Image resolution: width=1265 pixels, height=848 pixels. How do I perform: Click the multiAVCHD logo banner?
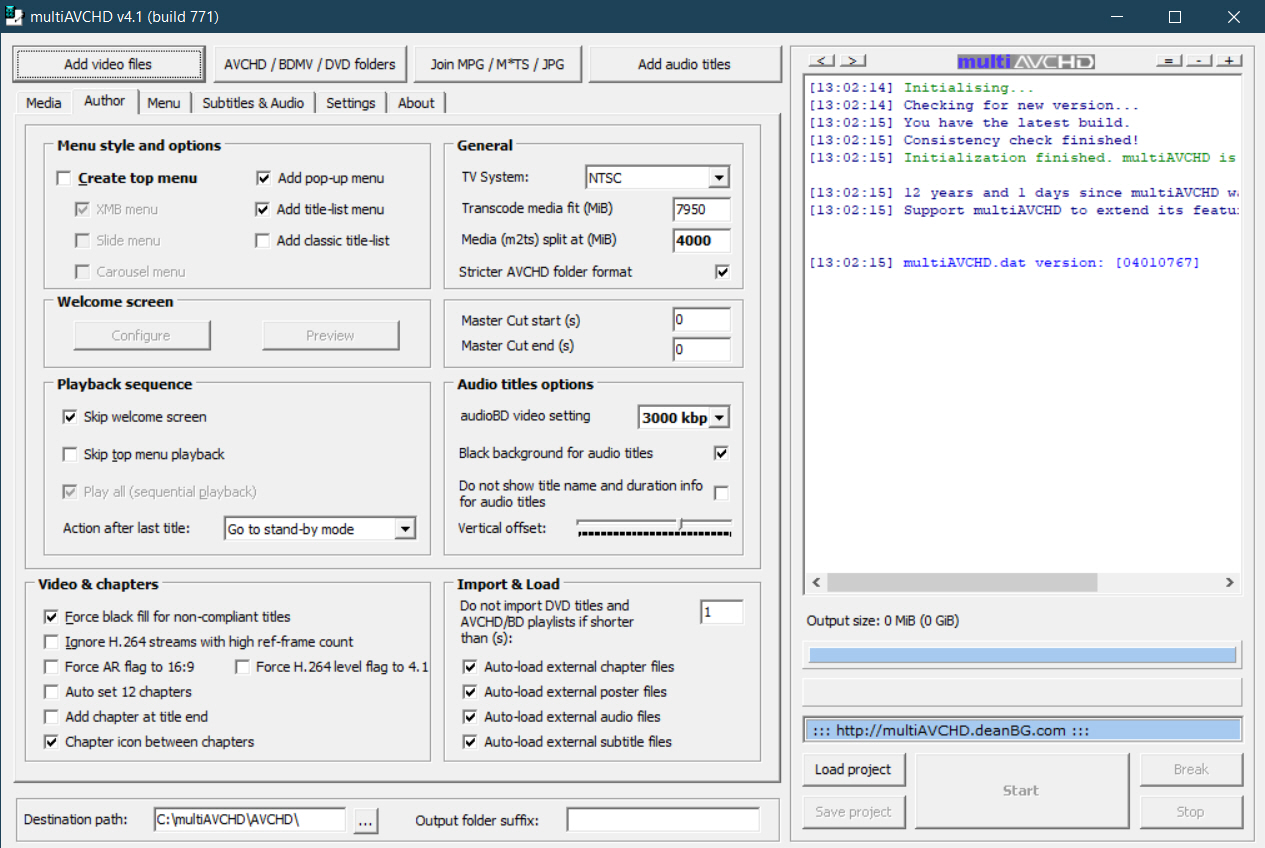(1025, 62)
